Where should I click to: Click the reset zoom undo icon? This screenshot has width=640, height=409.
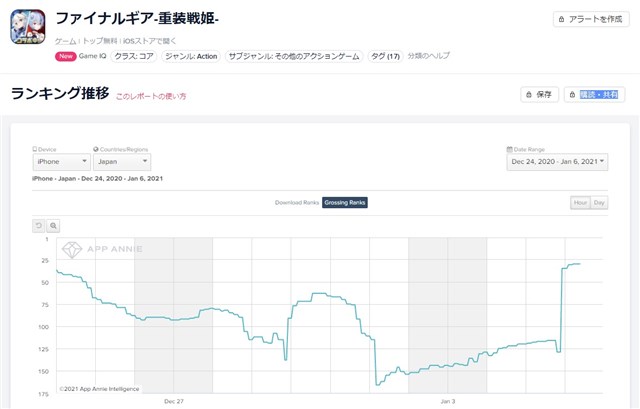[x=39, y=225]
